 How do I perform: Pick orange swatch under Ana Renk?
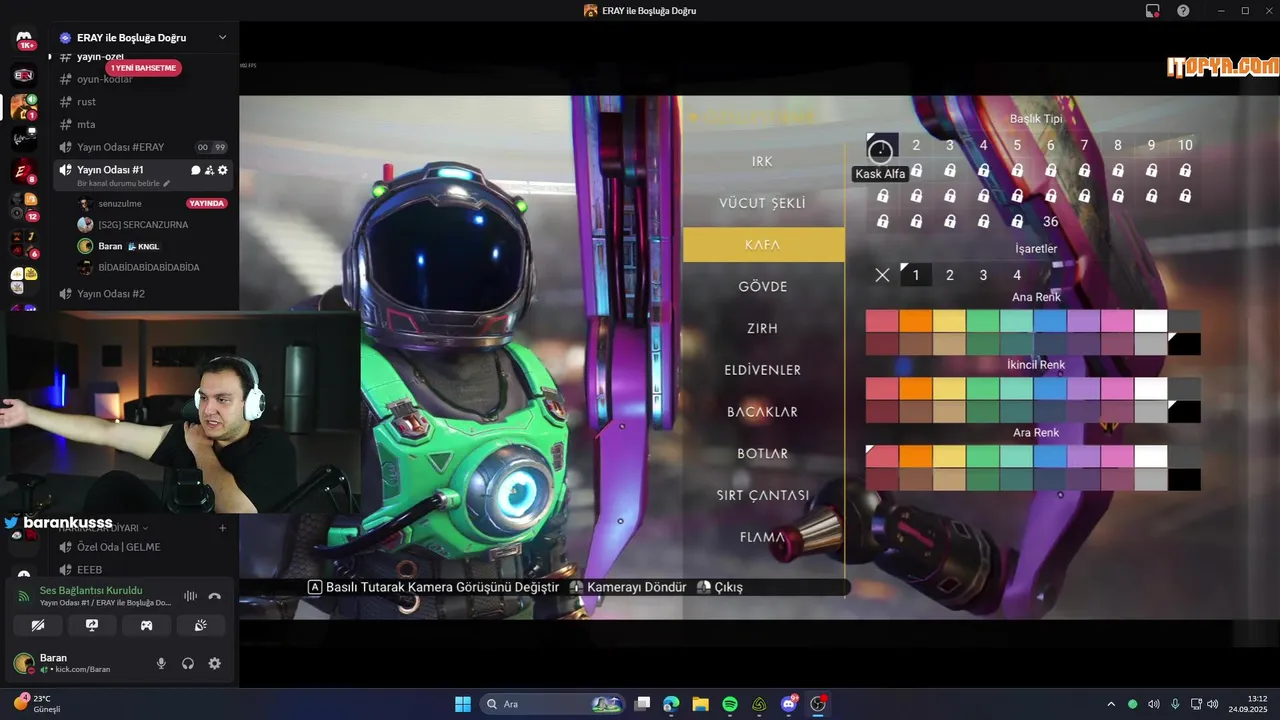915,321
